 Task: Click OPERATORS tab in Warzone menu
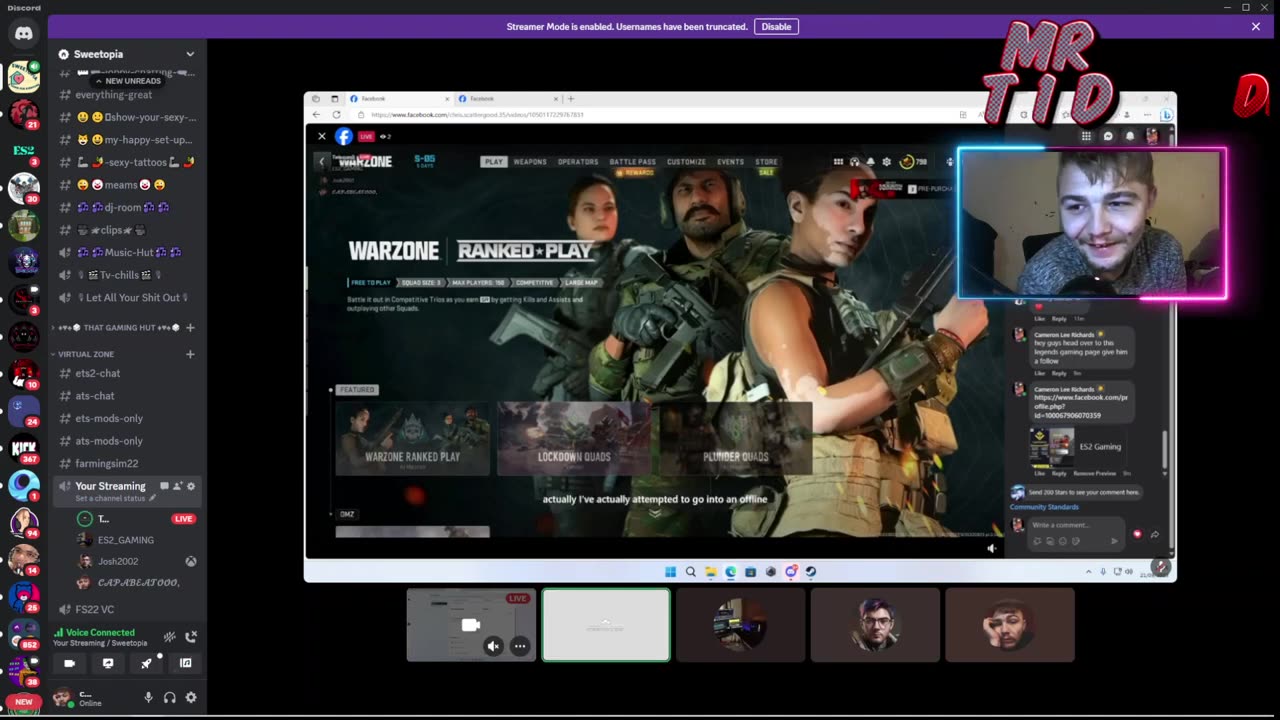pos(578,161)
